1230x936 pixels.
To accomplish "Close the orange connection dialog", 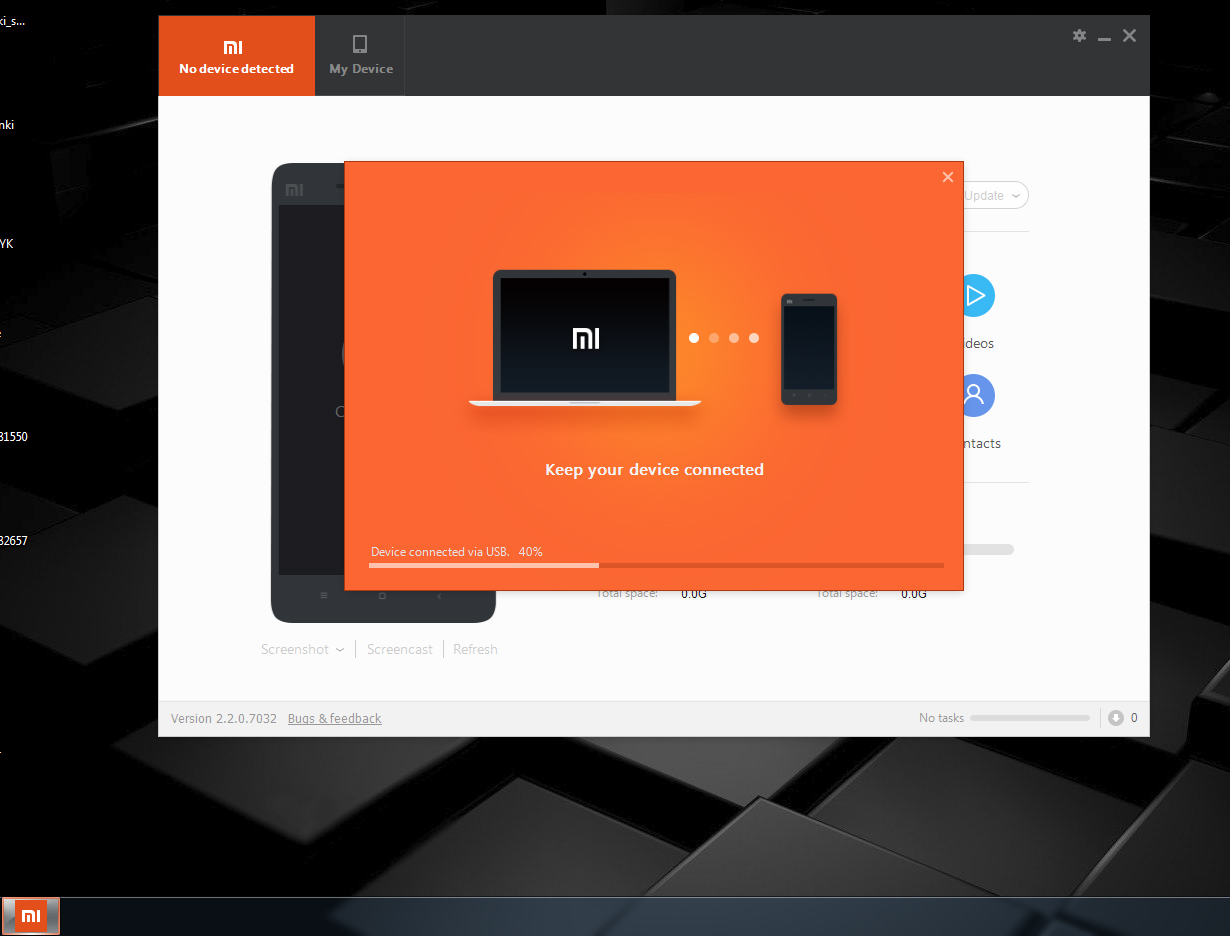I will [x=948, y=177].
